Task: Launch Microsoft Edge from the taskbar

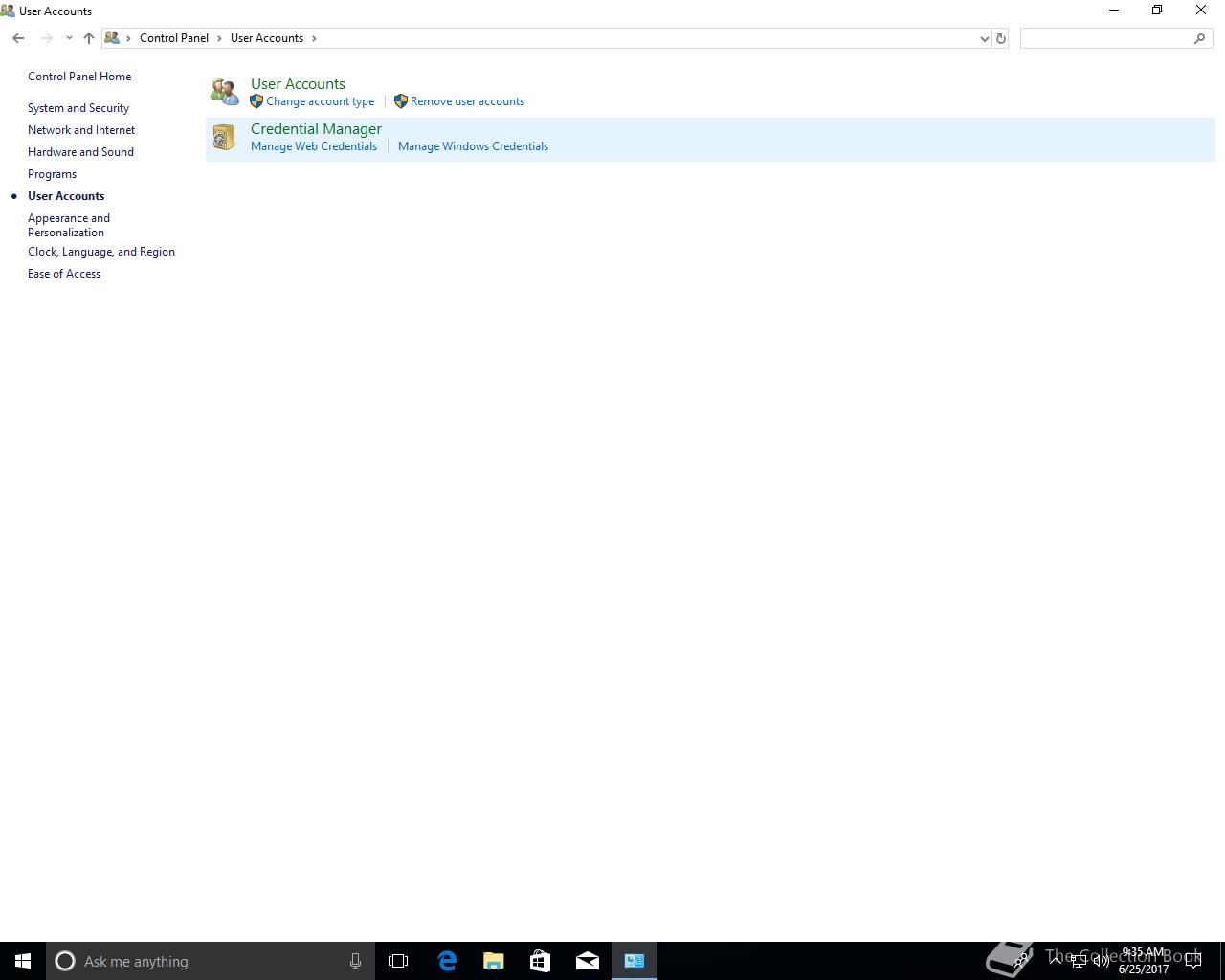Action: (x=447, y=961)
